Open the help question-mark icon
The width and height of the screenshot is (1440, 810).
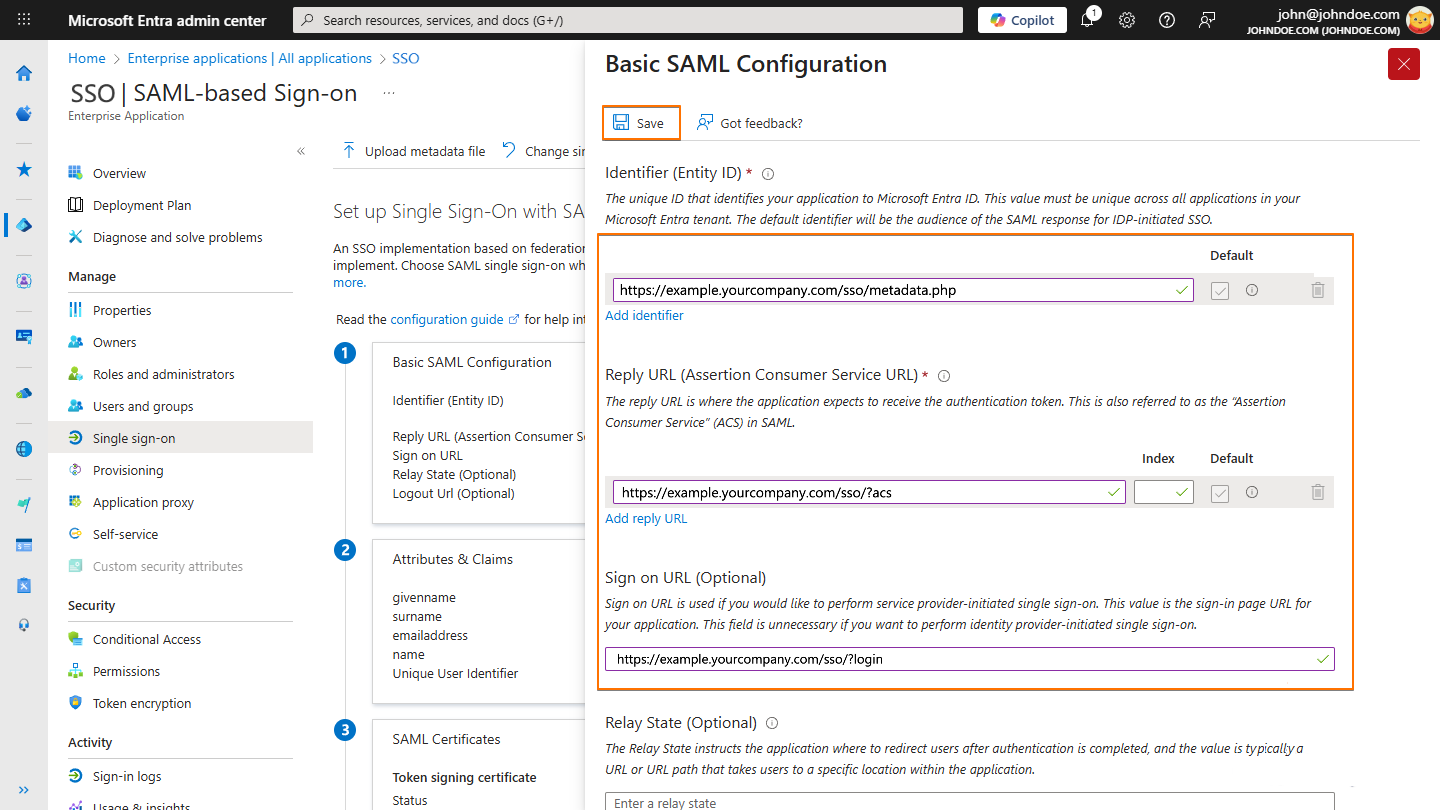(1166, 20)
